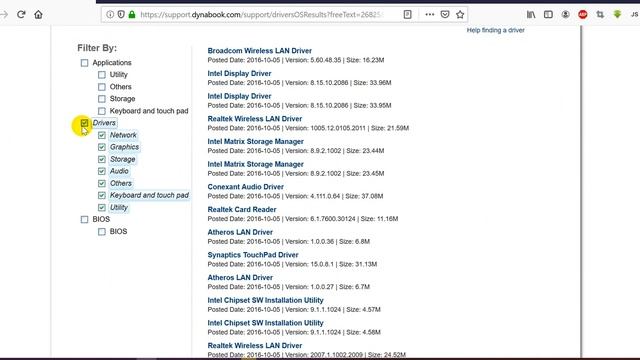The height and width of the screenshot is (360, 640).
Task: Check Others under Applications
Action: [102, 87]
